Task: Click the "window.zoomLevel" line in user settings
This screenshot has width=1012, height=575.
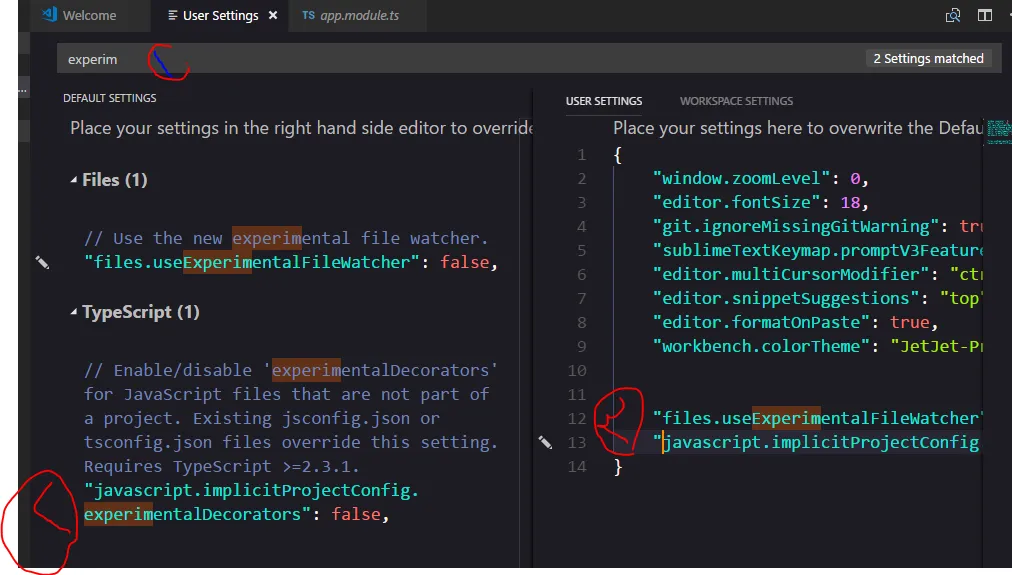Action: click(x=761, y=178)
